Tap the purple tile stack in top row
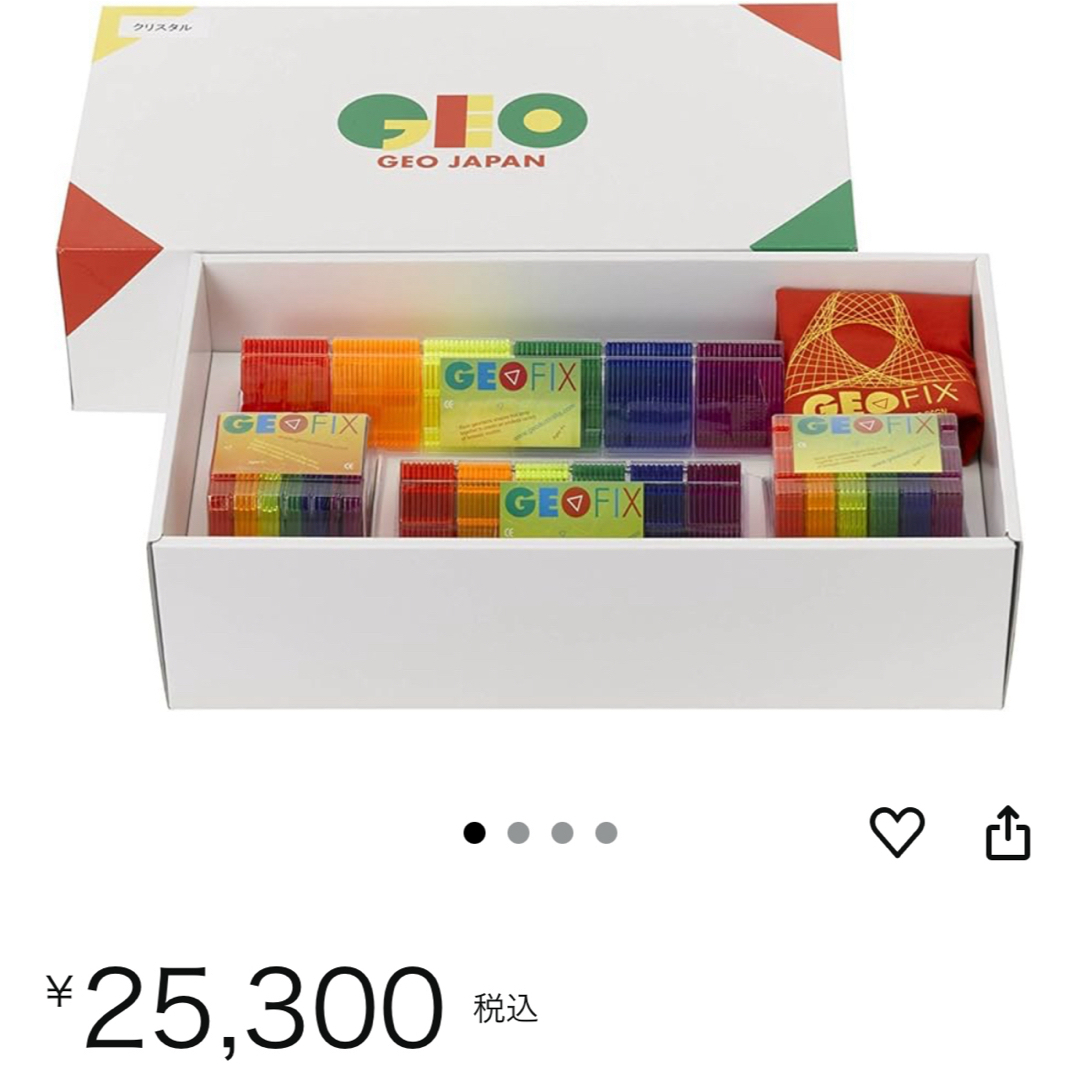This screenshot has width=1080, height=1080. [739, 392]
